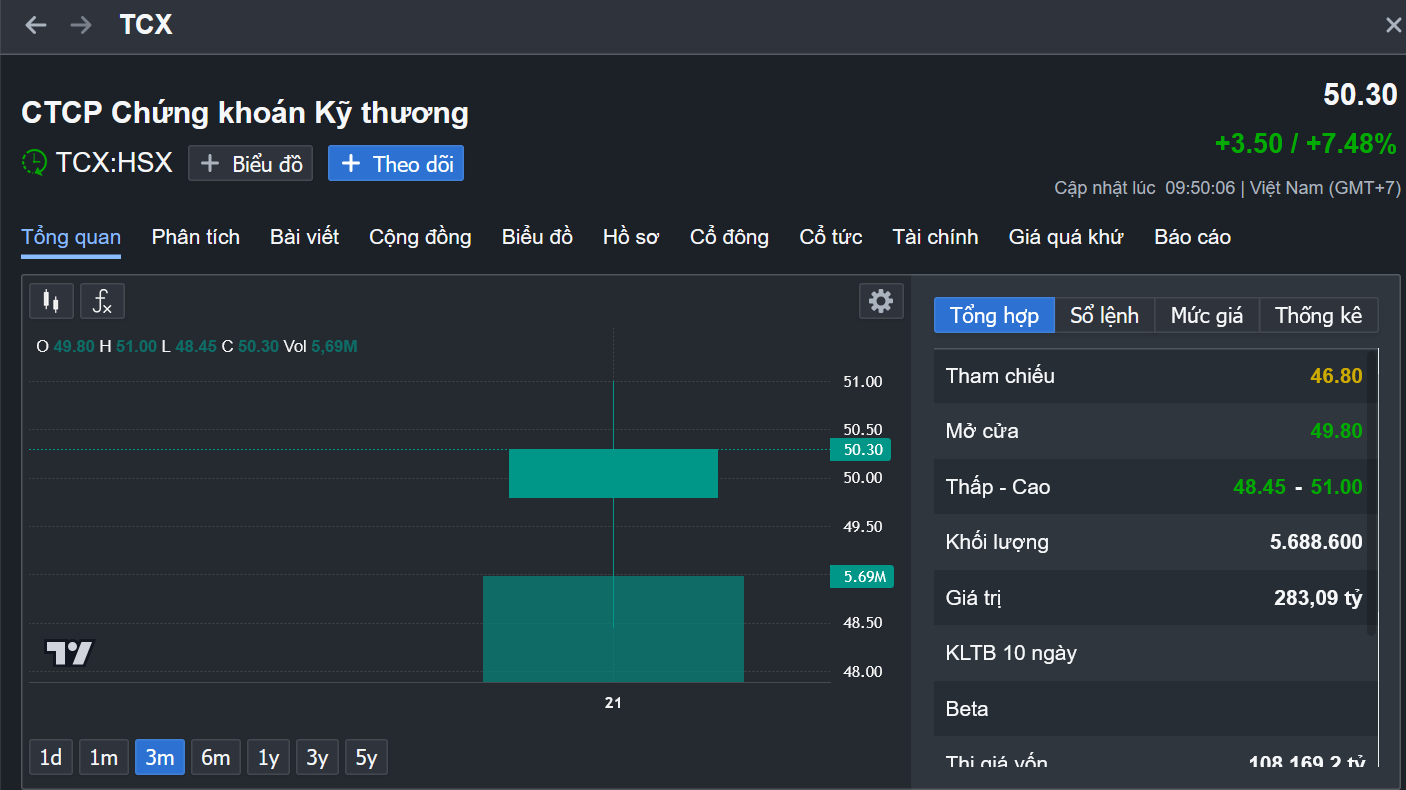Switch chart range to 6m
The height and width of the screenshot is (790, 1406).
tap(216, 757)
